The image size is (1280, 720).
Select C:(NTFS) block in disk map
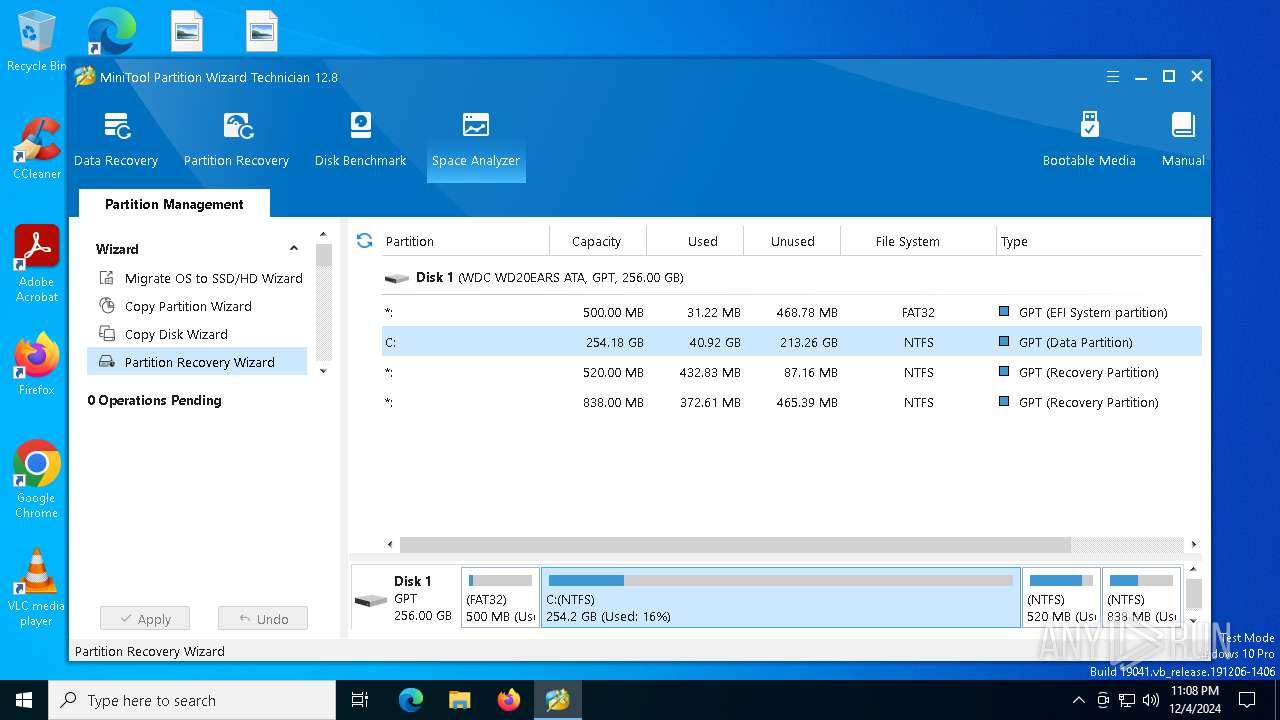780,598
